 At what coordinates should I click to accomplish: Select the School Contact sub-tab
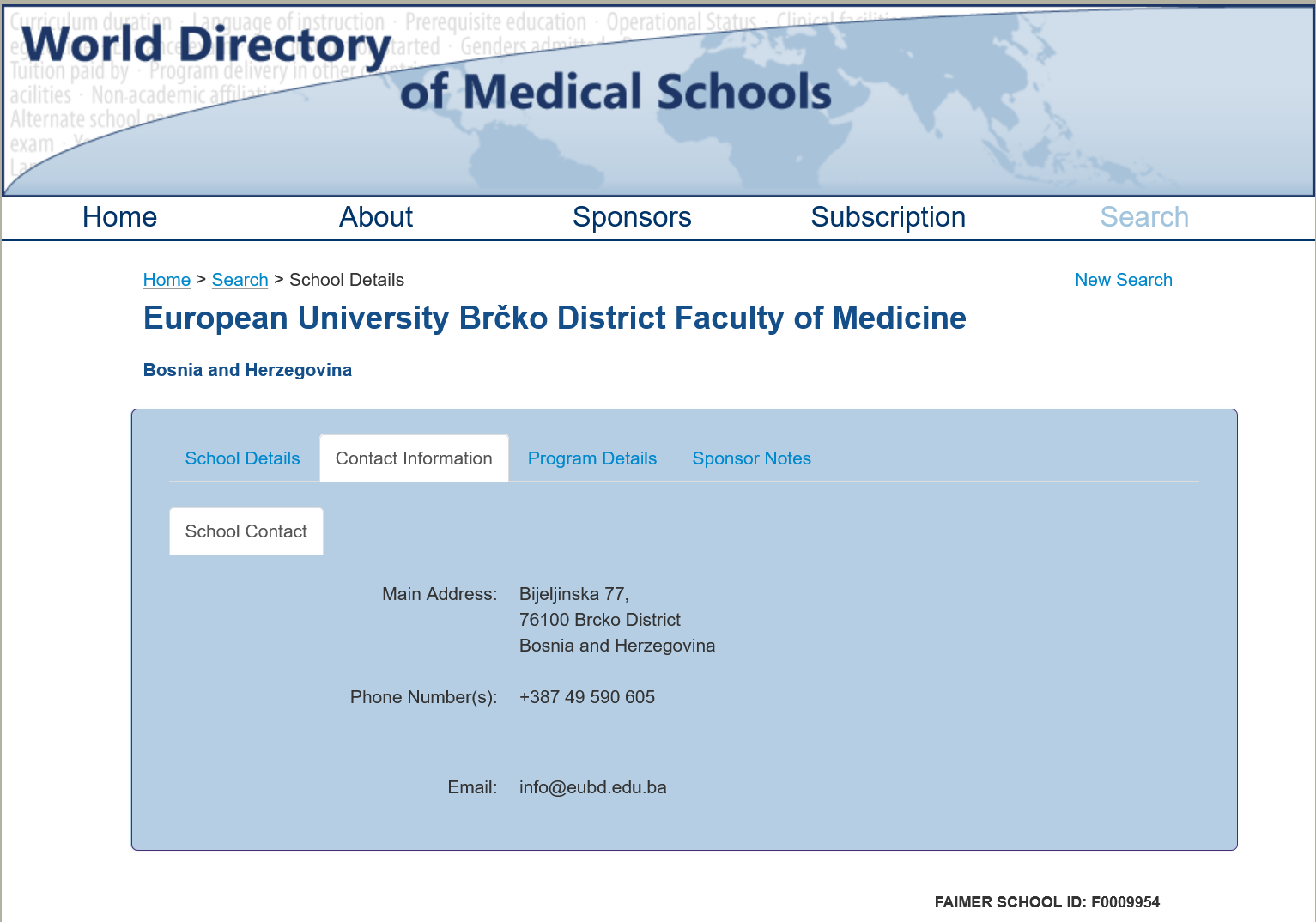[246, 531]
